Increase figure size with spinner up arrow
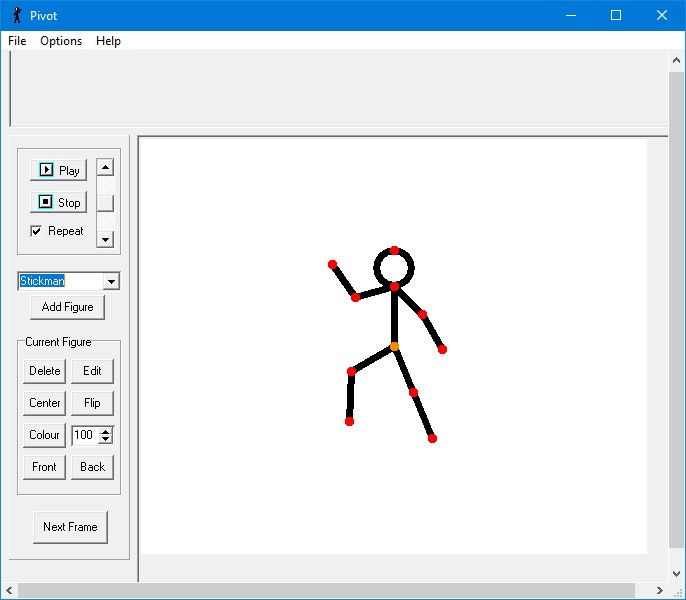 tap(106, 431)
